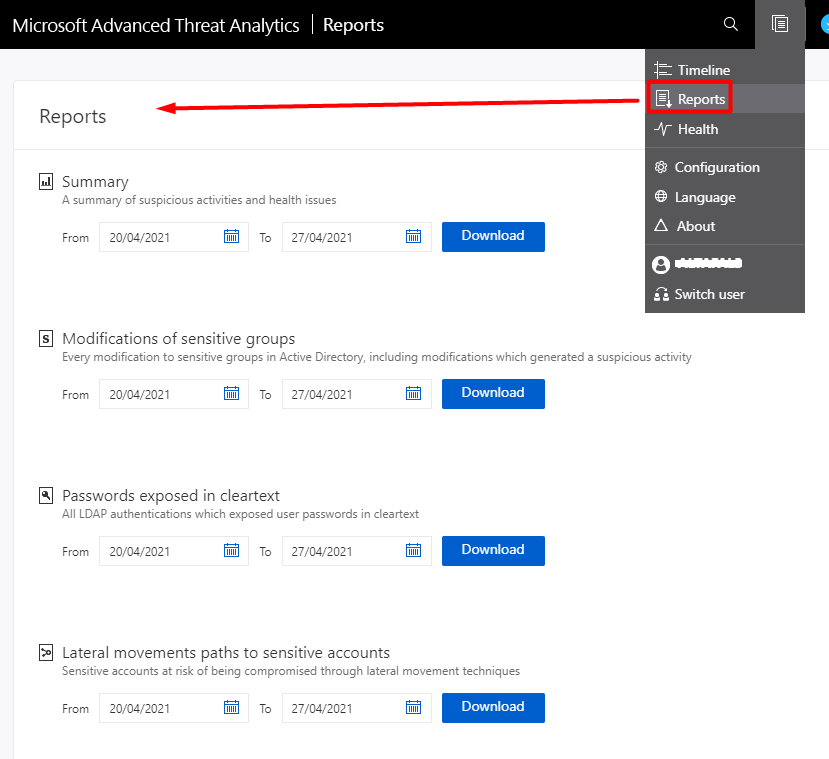The width and height of the screenshot is (829, 759).
Task: Edit Summary To date field
Action: [357, 237]
